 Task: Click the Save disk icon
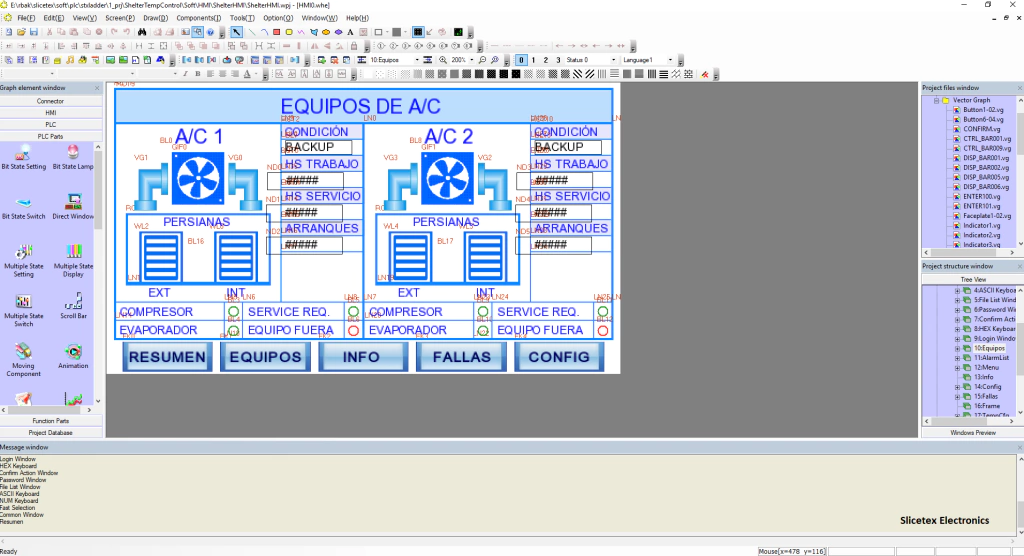[x=33, y=32]
